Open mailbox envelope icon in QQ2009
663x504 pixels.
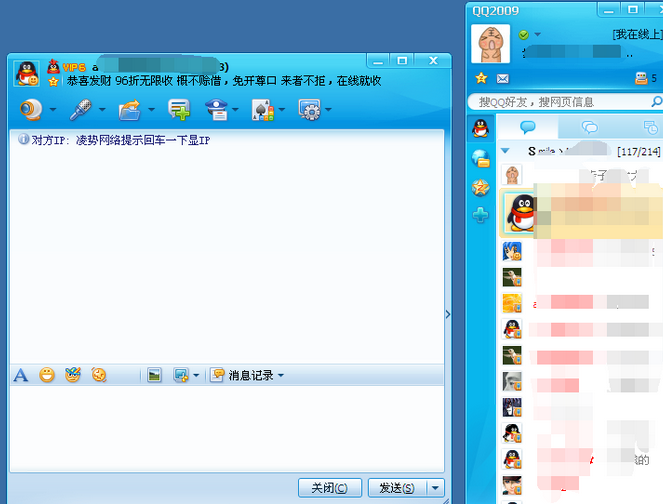point(503,79)
